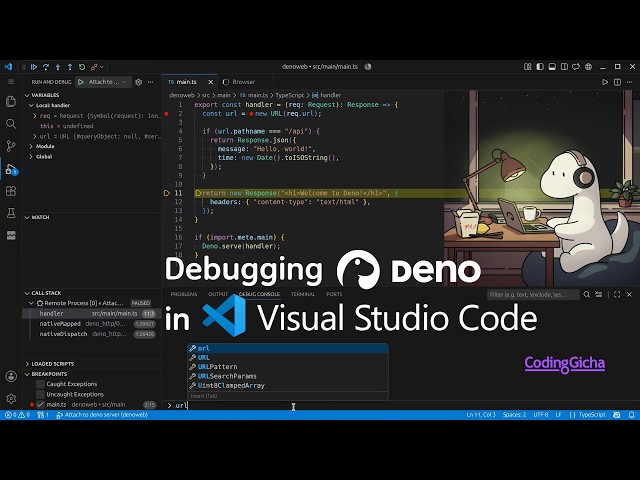Choose URLPattern from autocomplete suggestions
Image resolution: width=640 pixels, height=480 pixels.
[x=287, y=367]
